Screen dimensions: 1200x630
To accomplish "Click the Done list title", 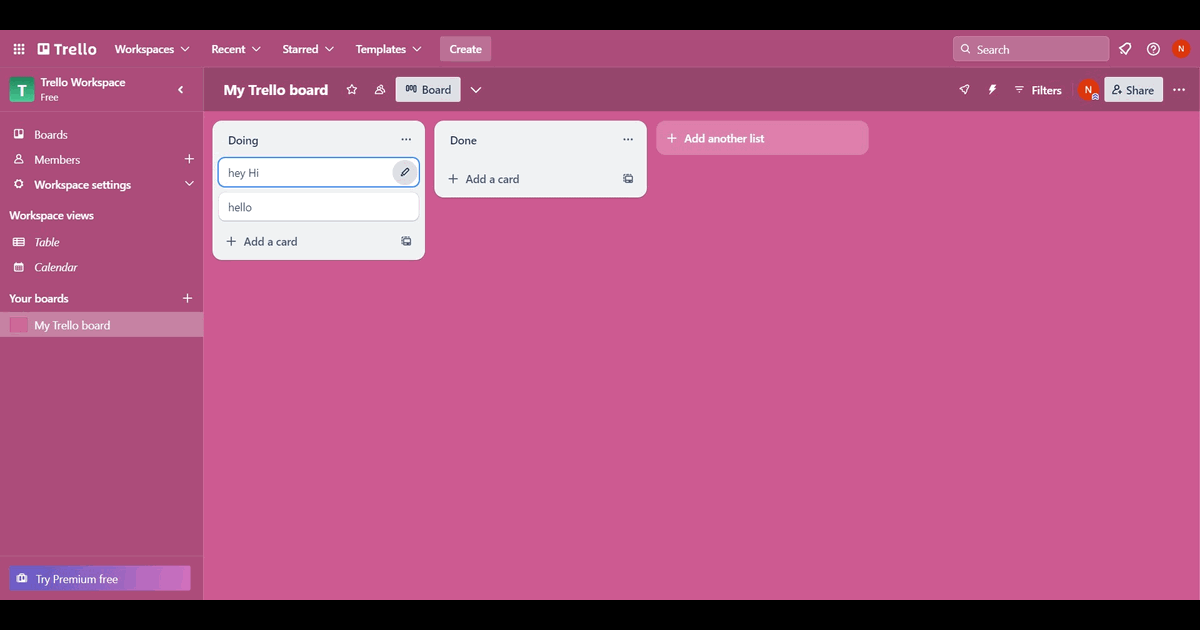I will point(463,141).
